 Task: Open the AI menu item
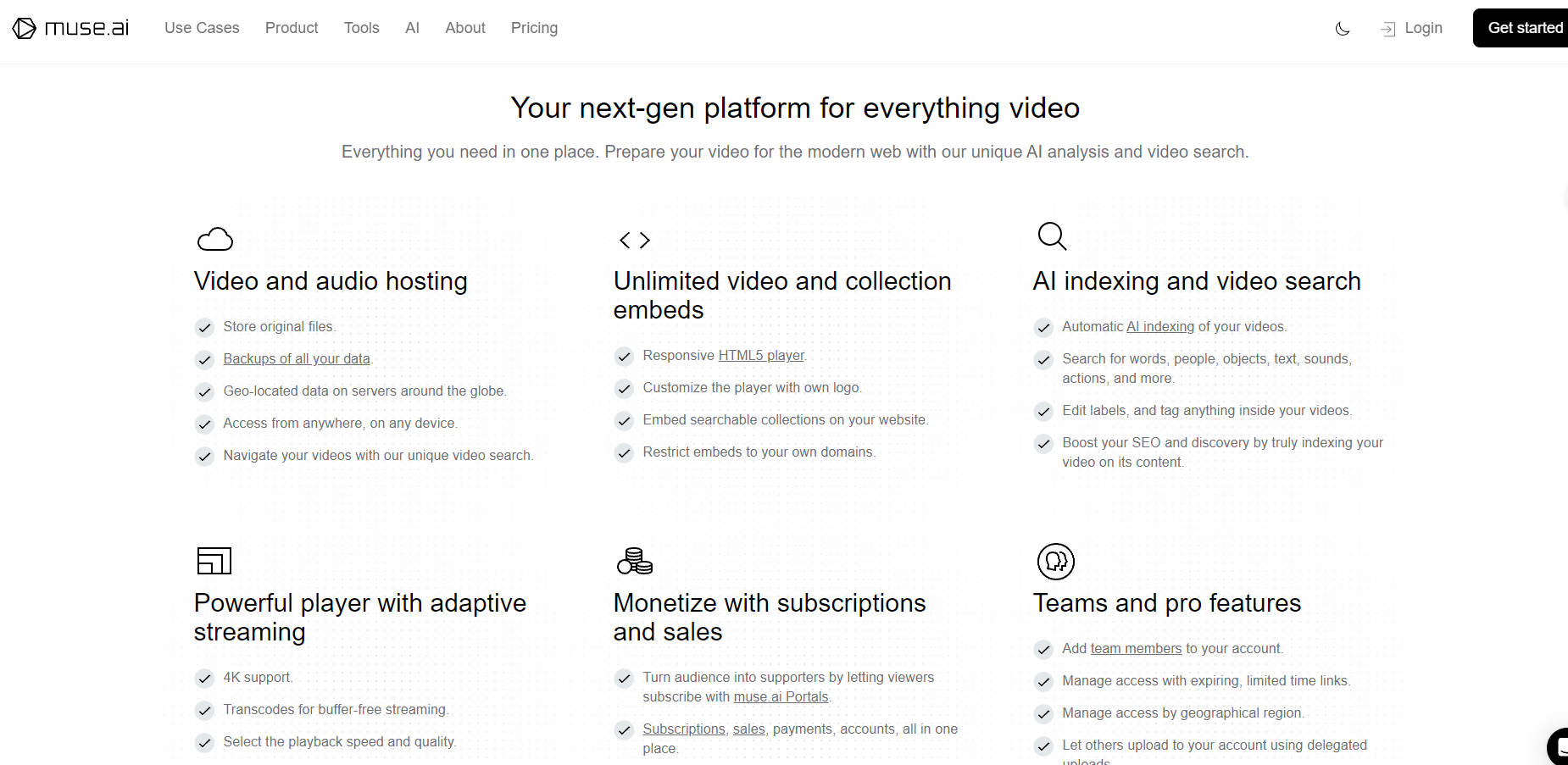coord(412,28)
